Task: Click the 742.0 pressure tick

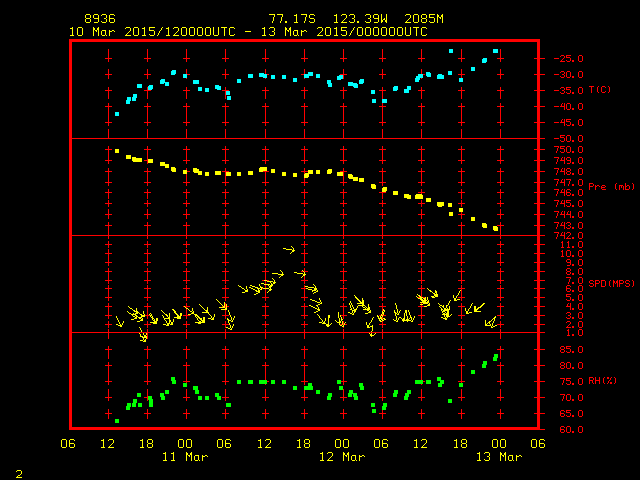Action: (569, 236)
